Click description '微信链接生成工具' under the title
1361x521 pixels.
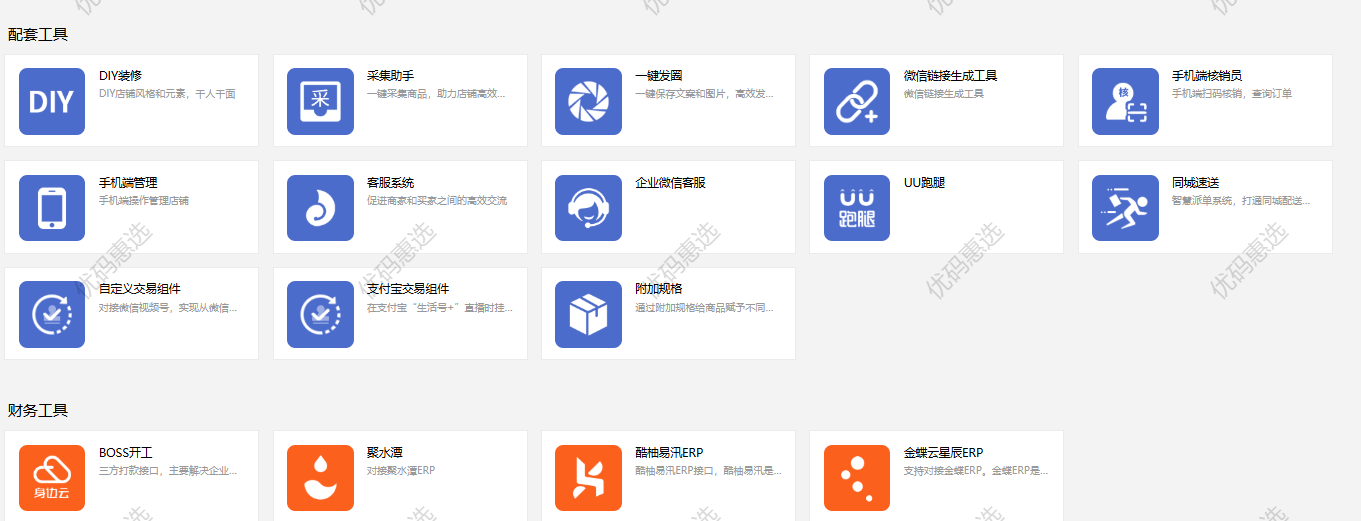[944, 94]
